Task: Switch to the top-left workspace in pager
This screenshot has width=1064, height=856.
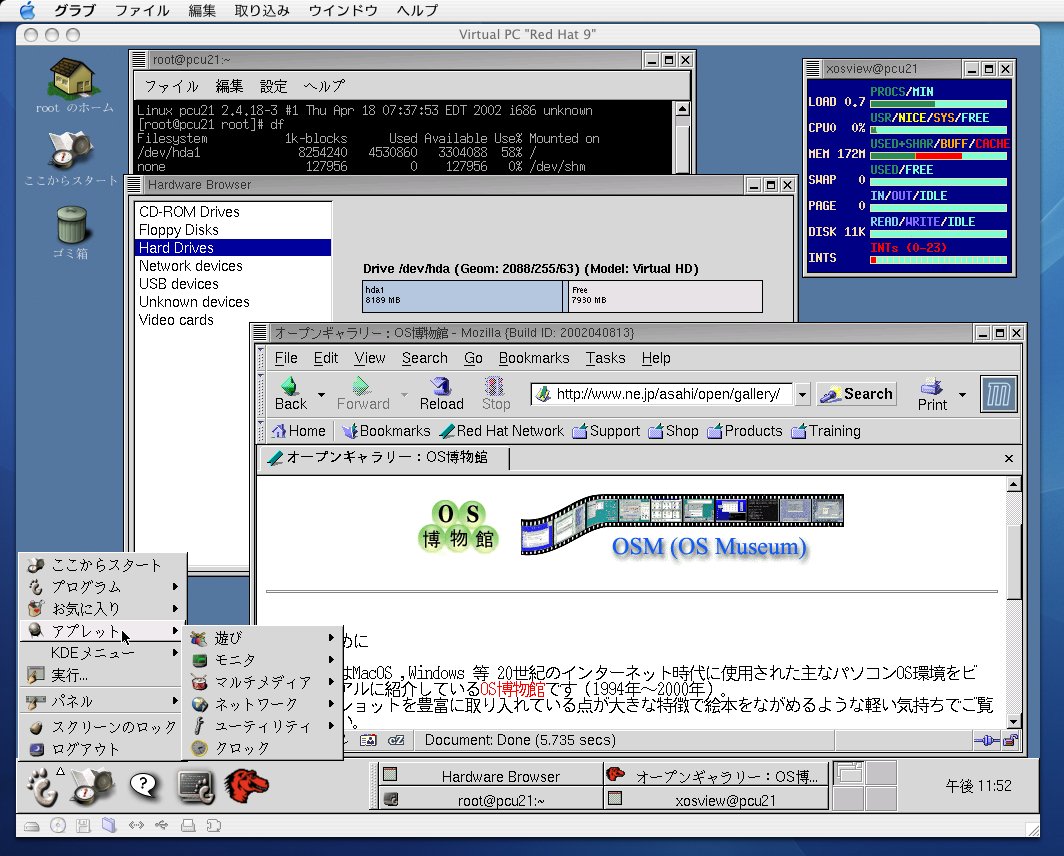Action: 848,773
